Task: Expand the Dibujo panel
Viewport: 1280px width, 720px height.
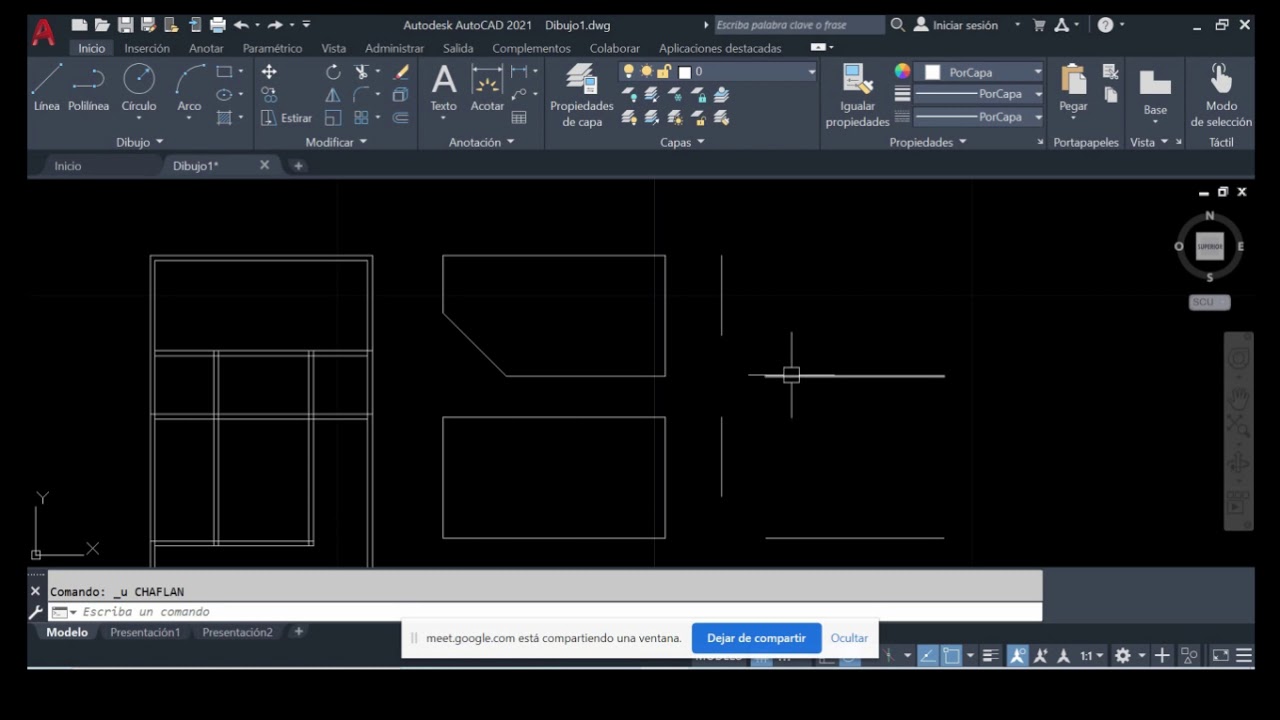Action: click(x=139, y=142)
